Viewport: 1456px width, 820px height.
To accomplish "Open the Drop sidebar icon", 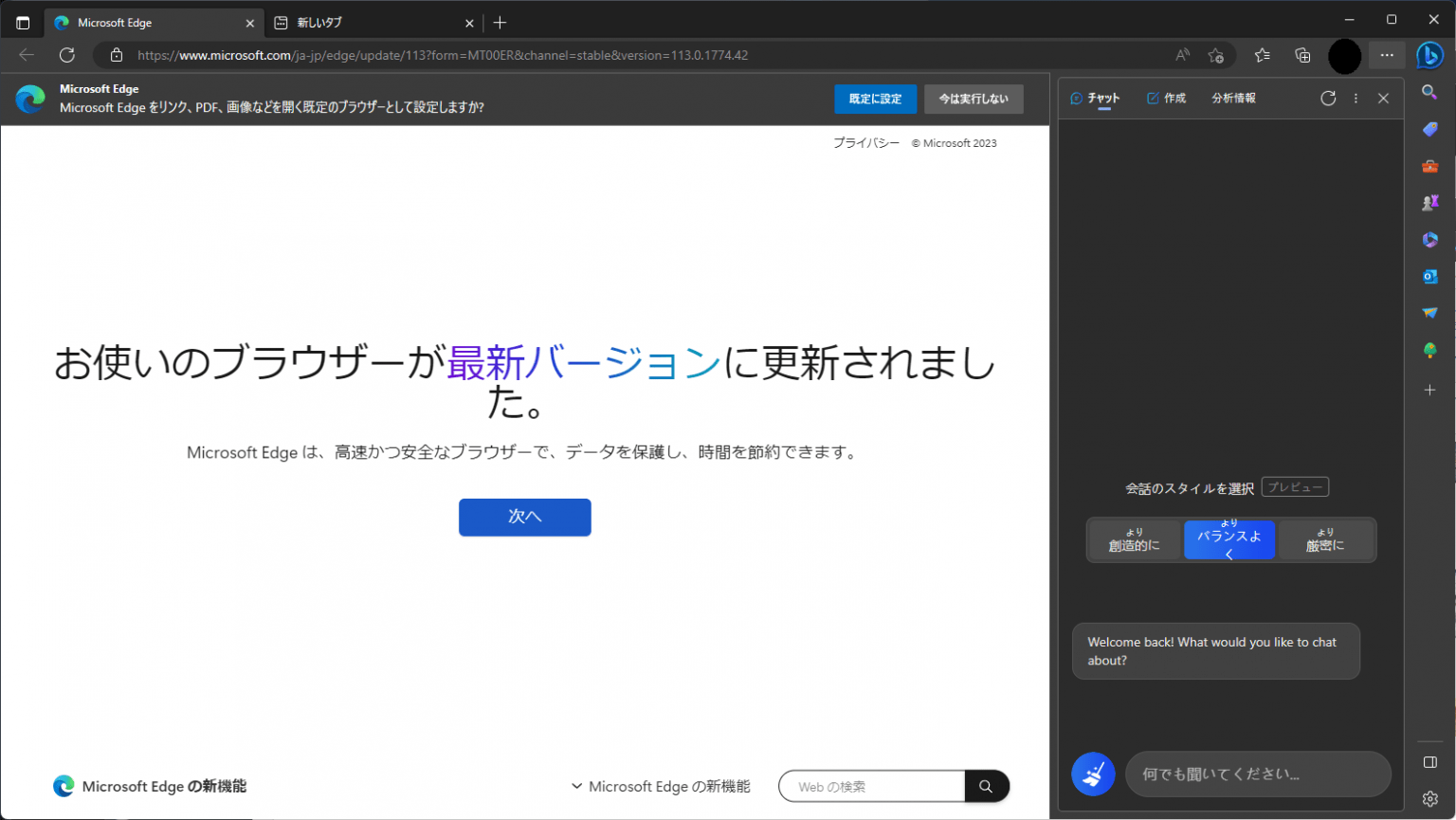I will coord(1431,313).
